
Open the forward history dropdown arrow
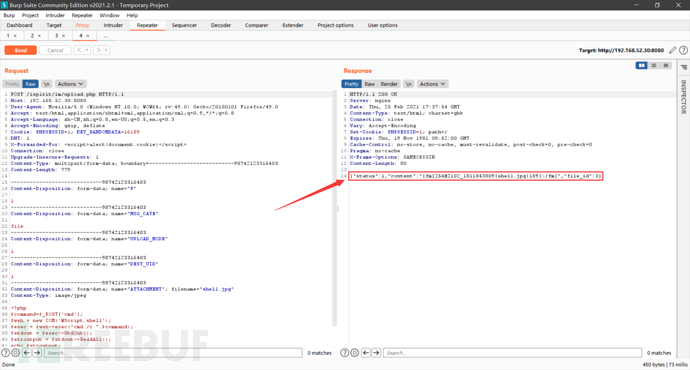(x=106, y=50)
